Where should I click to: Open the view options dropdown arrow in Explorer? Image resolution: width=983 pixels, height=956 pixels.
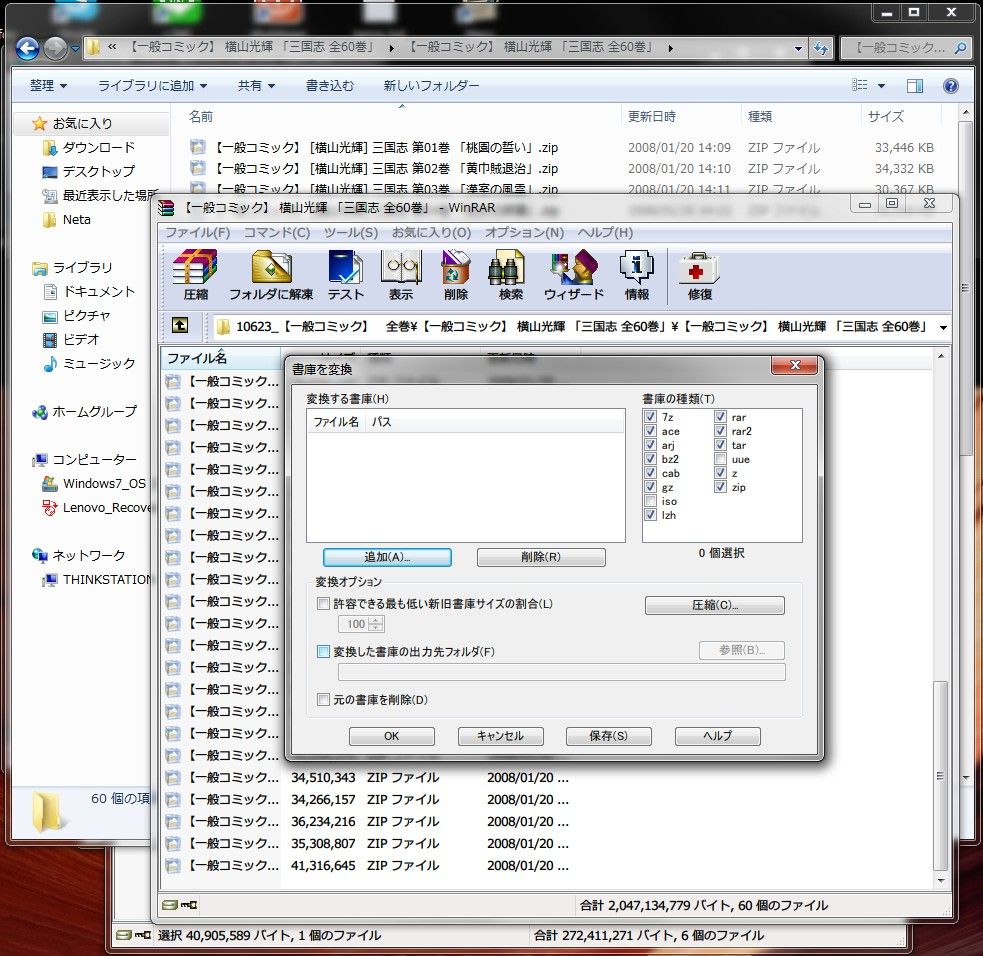(x=881, y=86)
